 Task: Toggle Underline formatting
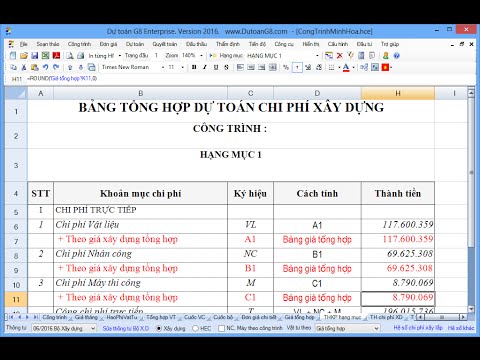216,67
